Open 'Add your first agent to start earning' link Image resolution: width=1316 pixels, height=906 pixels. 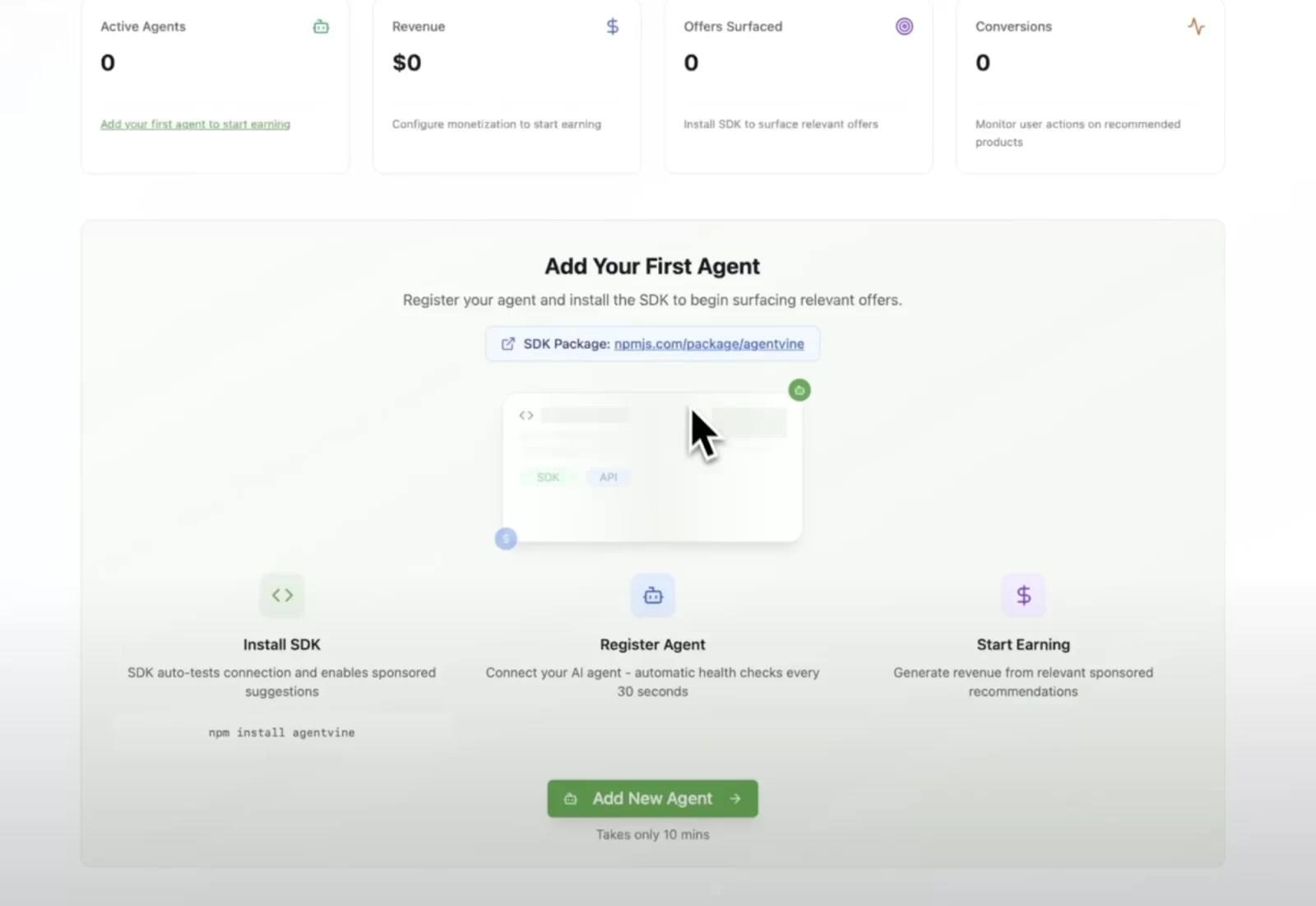[x=195, y=124]
